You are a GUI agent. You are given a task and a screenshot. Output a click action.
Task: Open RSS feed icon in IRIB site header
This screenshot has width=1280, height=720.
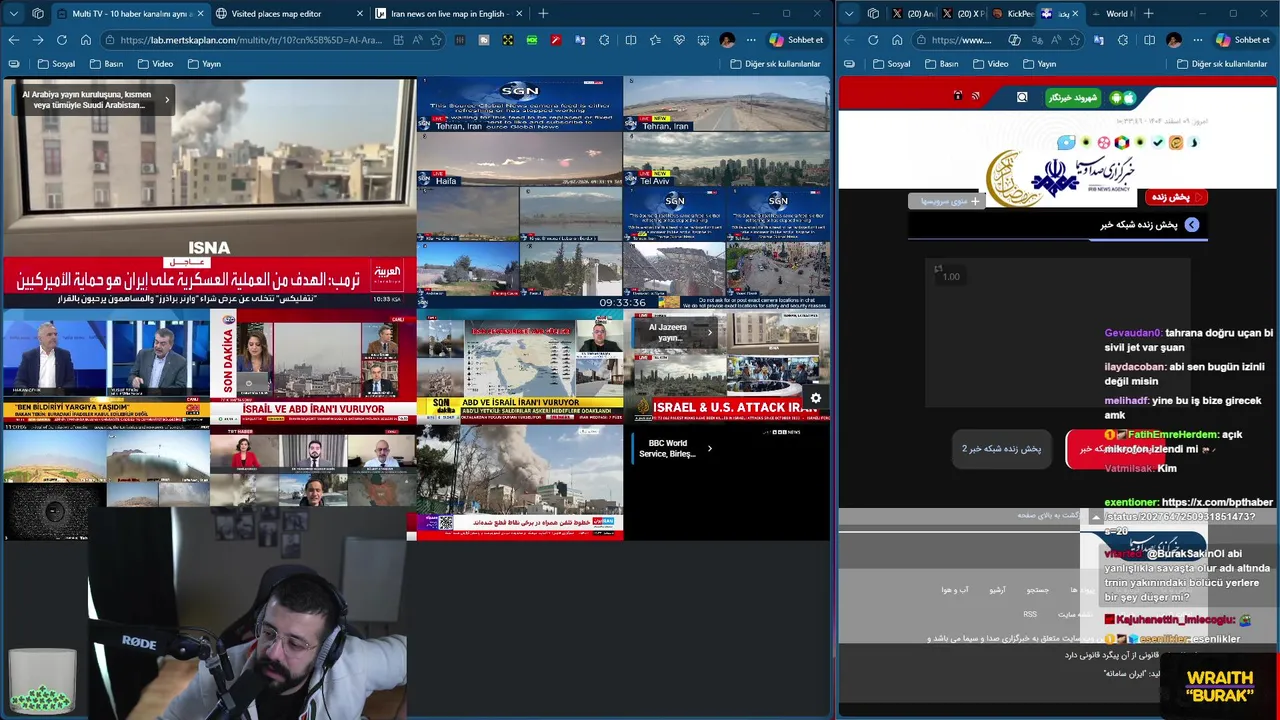pyautogui.click(x=976, y=96)
